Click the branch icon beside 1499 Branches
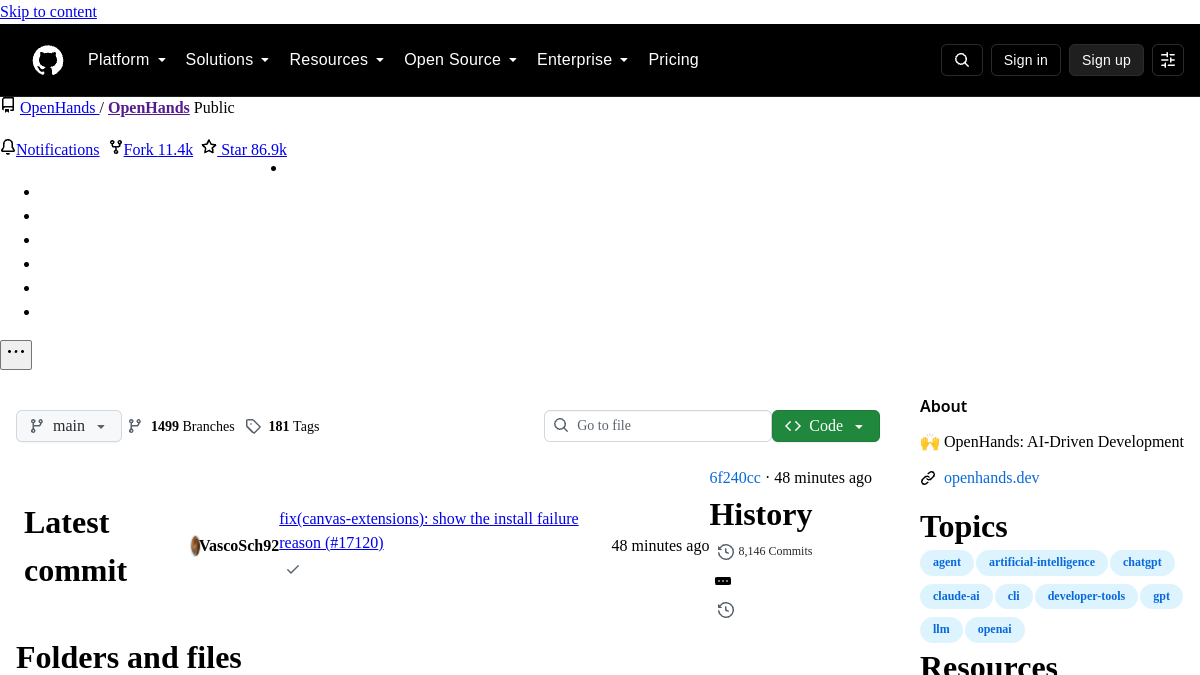Viewport: 1200px width, 675px height. (135, 426)
